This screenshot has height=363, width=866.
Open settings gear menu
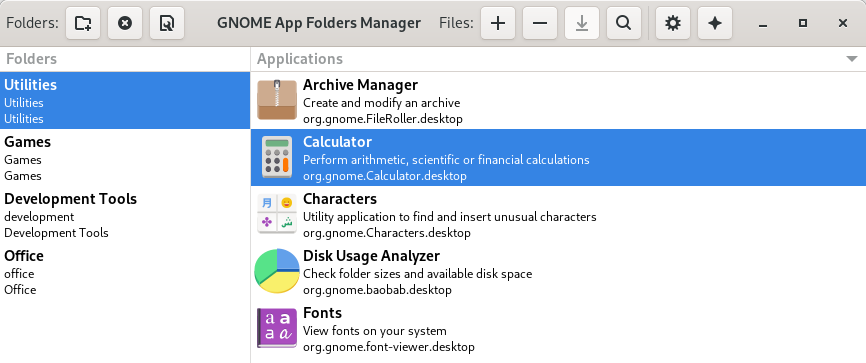673,23
